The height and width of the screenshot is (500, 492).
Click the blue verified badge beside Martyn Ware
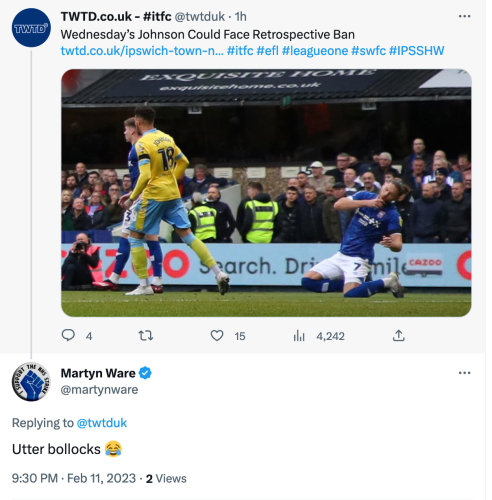coord(145,373)
